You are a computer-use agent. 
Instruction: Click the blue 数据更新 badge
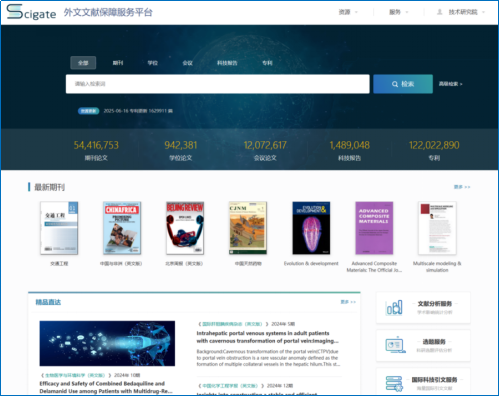(88, 111)
